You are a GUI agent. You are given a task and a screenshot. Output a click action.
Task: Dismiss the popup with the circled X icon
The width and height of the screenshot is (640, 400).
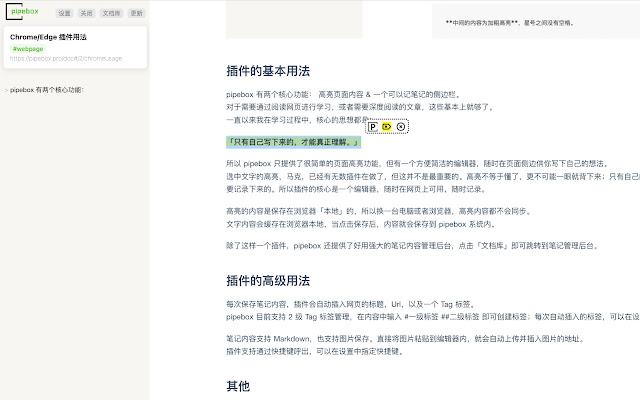(x=401, y=127)
